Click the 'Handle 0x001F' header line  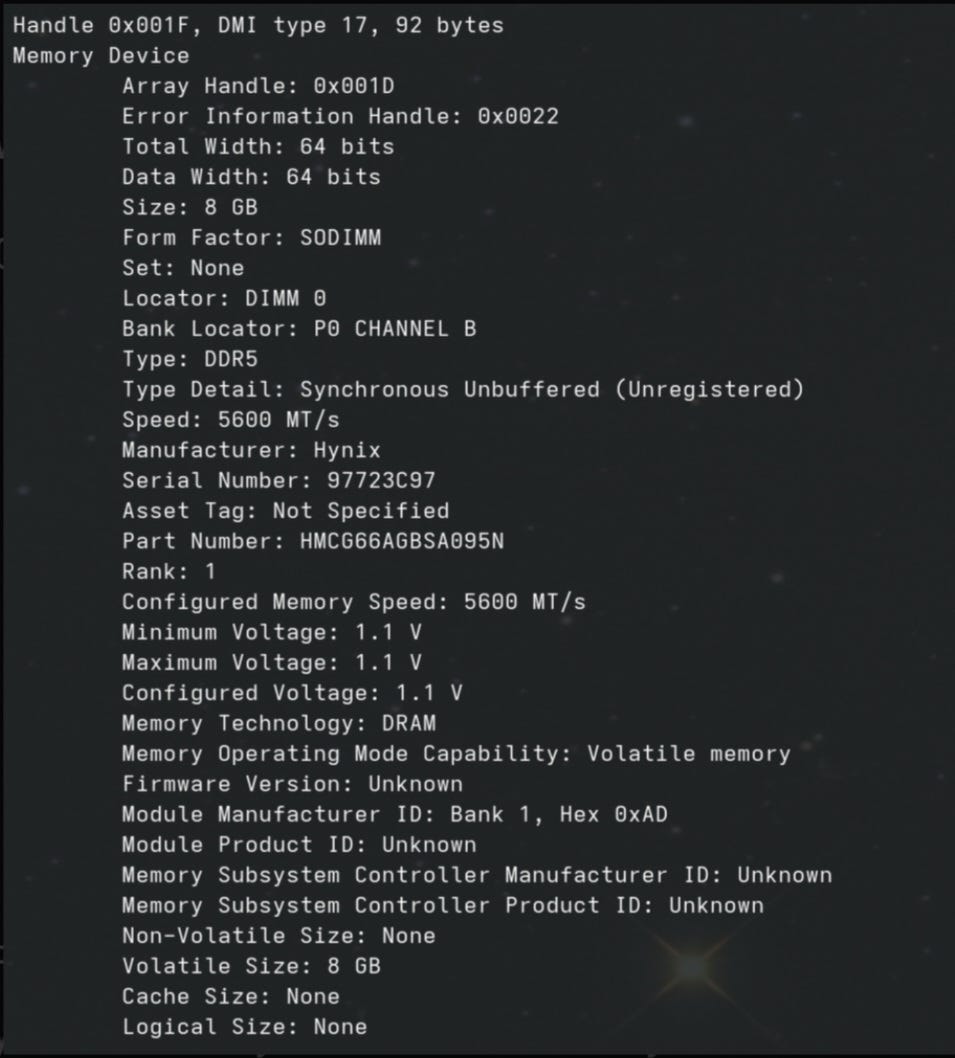257,25
